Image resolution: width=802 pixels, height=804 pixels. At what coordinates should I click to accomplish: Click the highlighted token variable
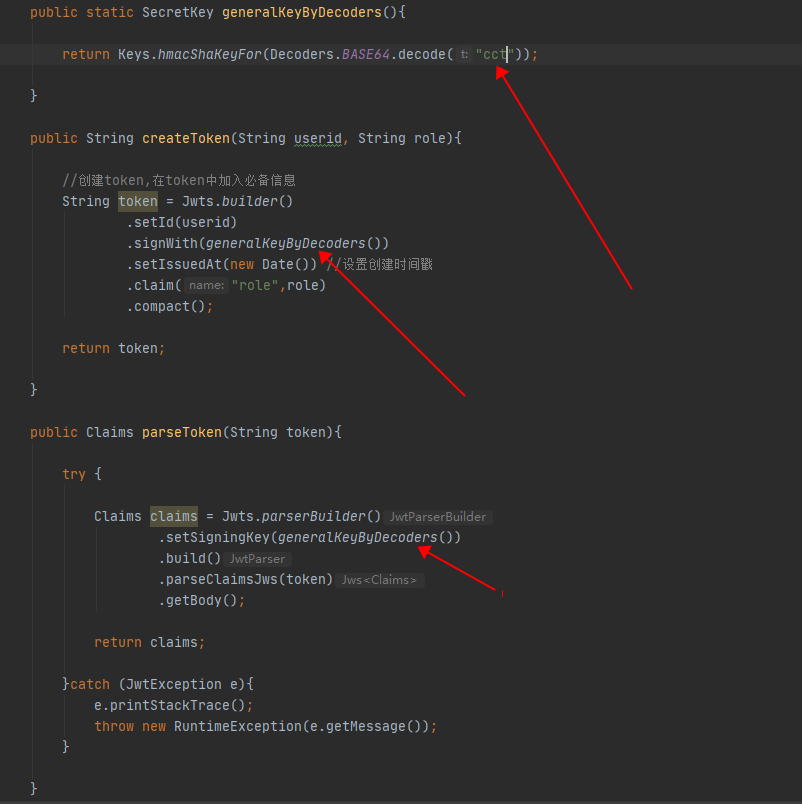137,201
